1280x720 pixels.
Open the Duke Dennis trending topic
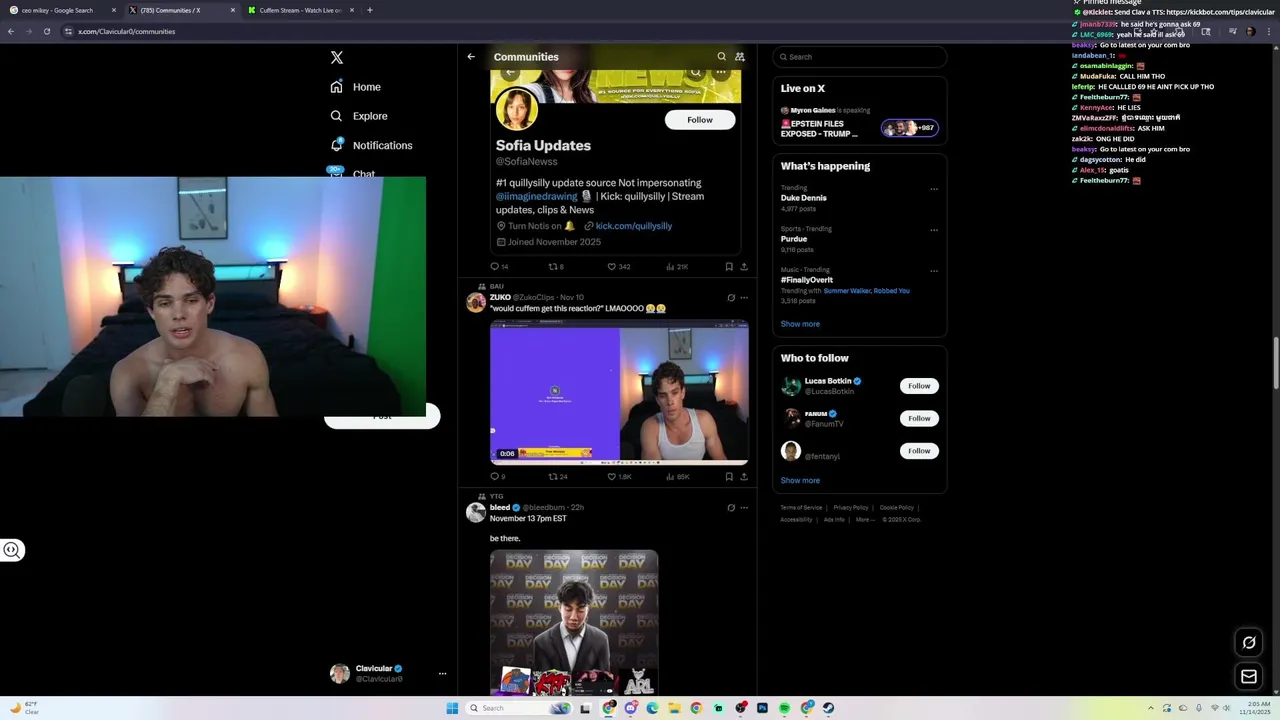coord(803,198)
